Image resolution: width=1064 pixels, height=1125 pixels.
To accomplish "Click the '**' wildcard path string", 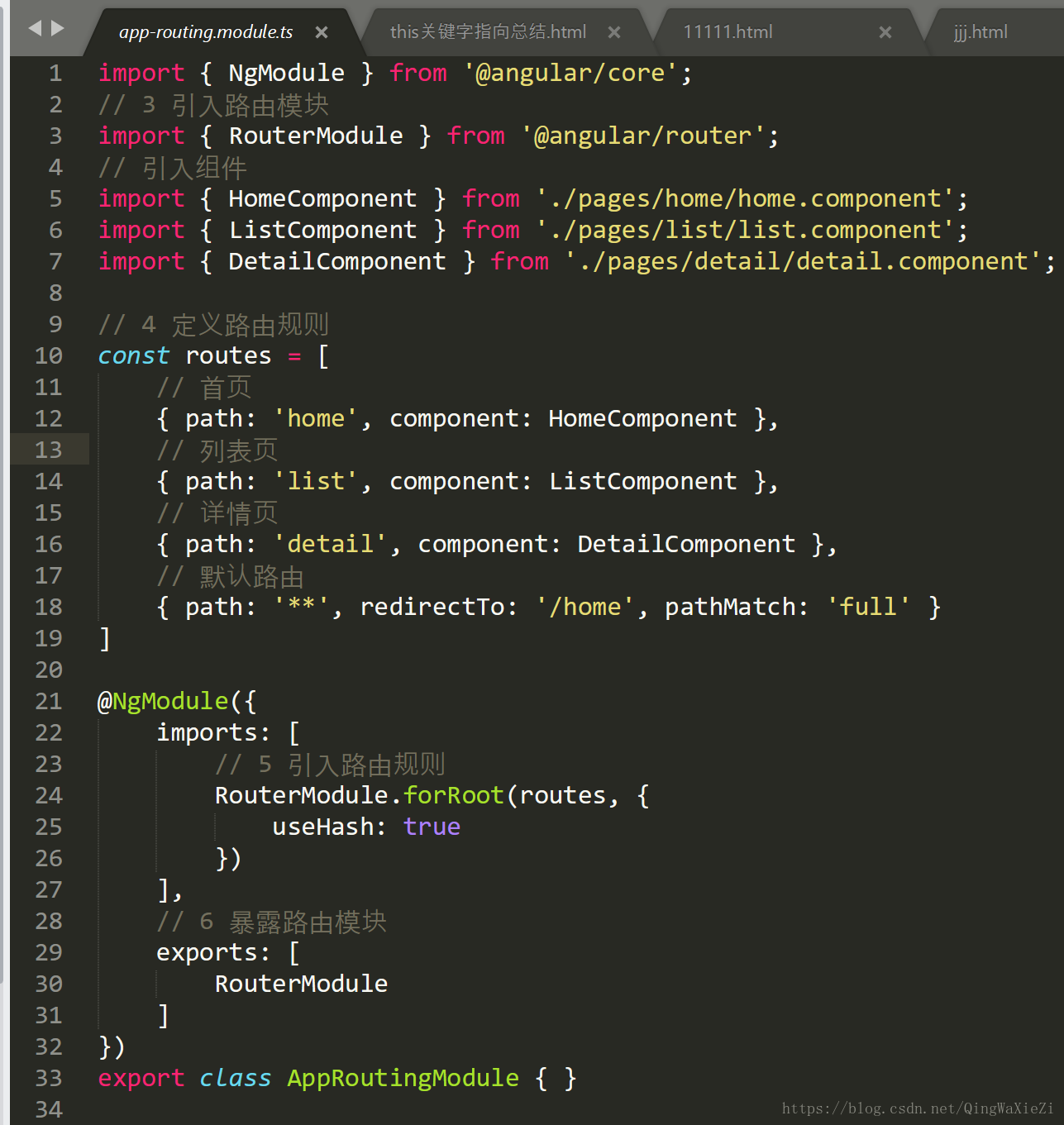I will pyautogui.click(x=301, y=606).
